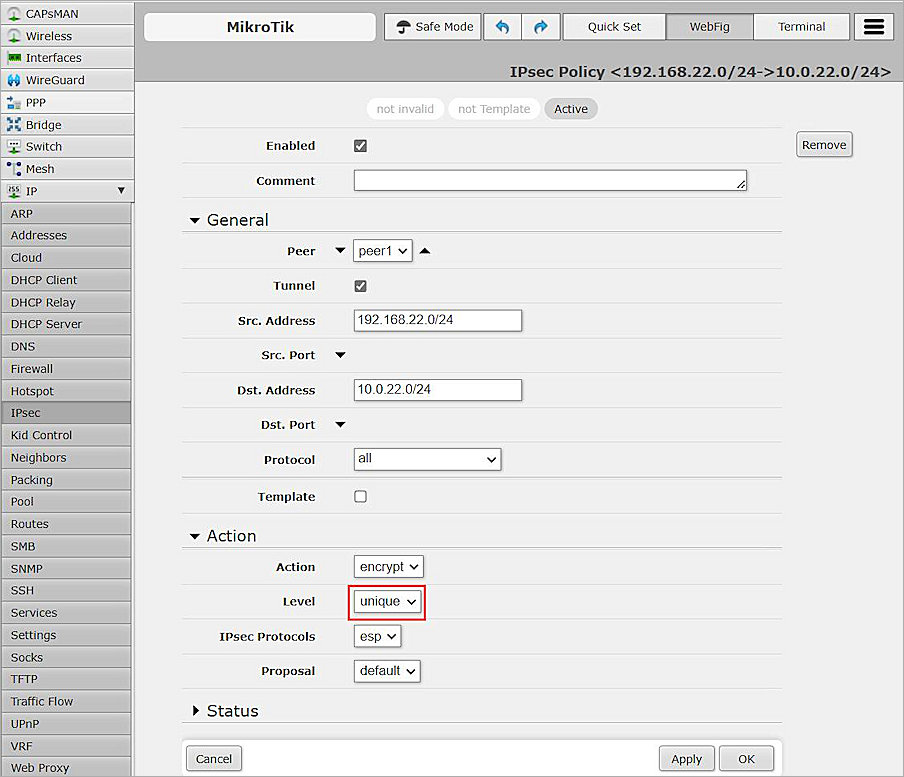
Task: Switch to the Terminal view
Action: 801,26
